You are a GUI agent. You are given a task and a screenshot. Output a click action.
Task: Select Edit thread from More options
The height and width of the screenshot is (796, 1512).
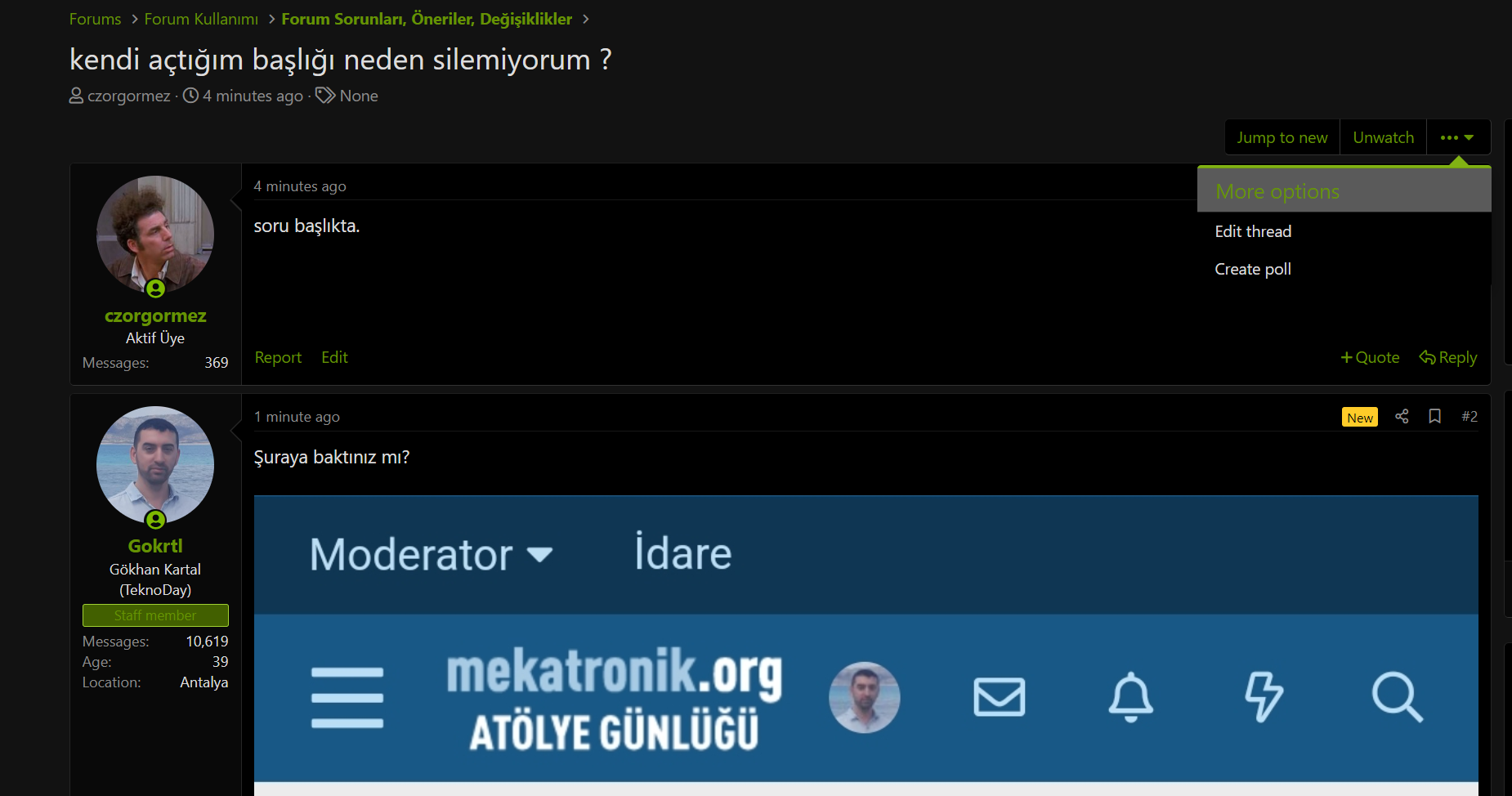point(1253,231)
